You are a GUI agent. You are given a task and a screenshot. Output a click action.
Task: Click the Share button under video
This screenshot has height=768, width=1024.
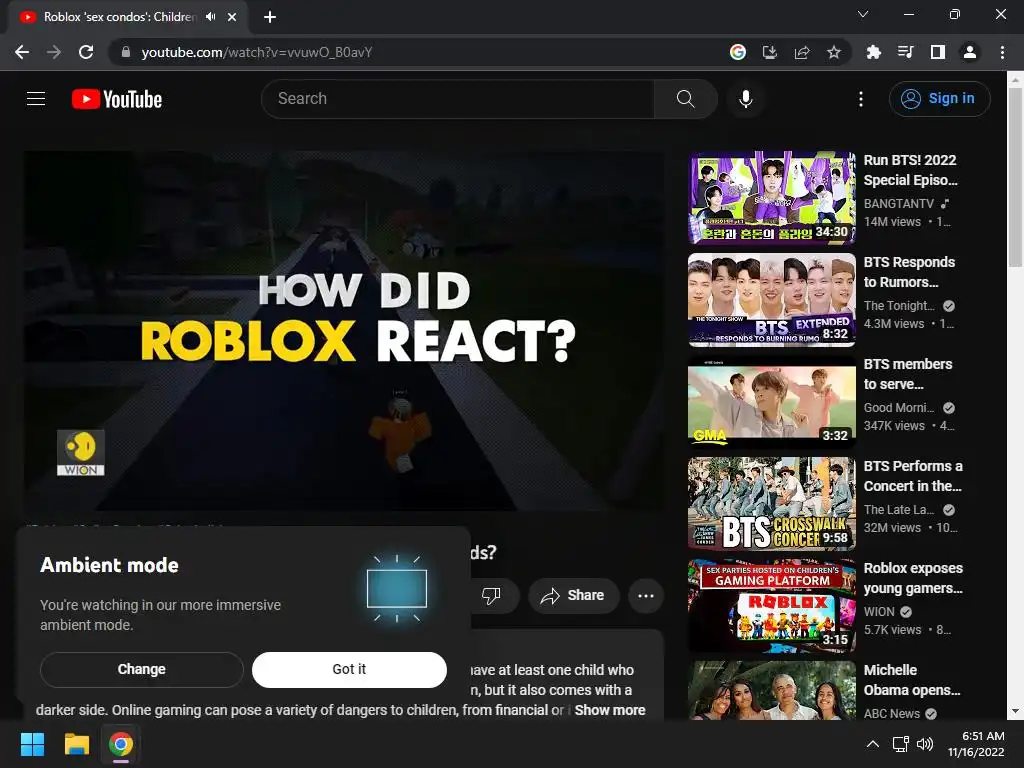[572, 595]
